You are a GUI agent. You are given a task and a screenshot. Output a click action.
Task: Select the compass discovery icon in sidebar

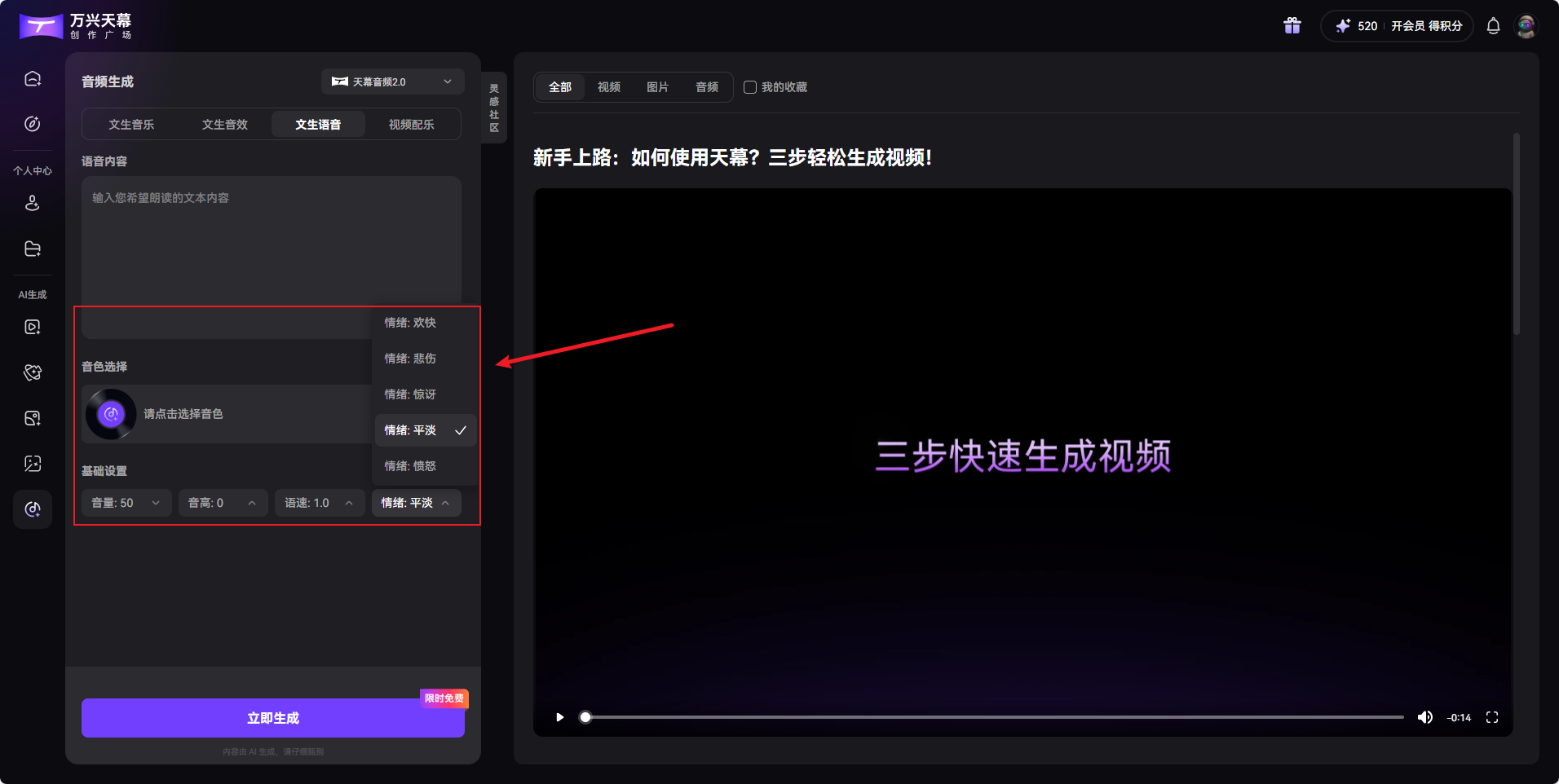pyautogui.click(x=32, y=124)
